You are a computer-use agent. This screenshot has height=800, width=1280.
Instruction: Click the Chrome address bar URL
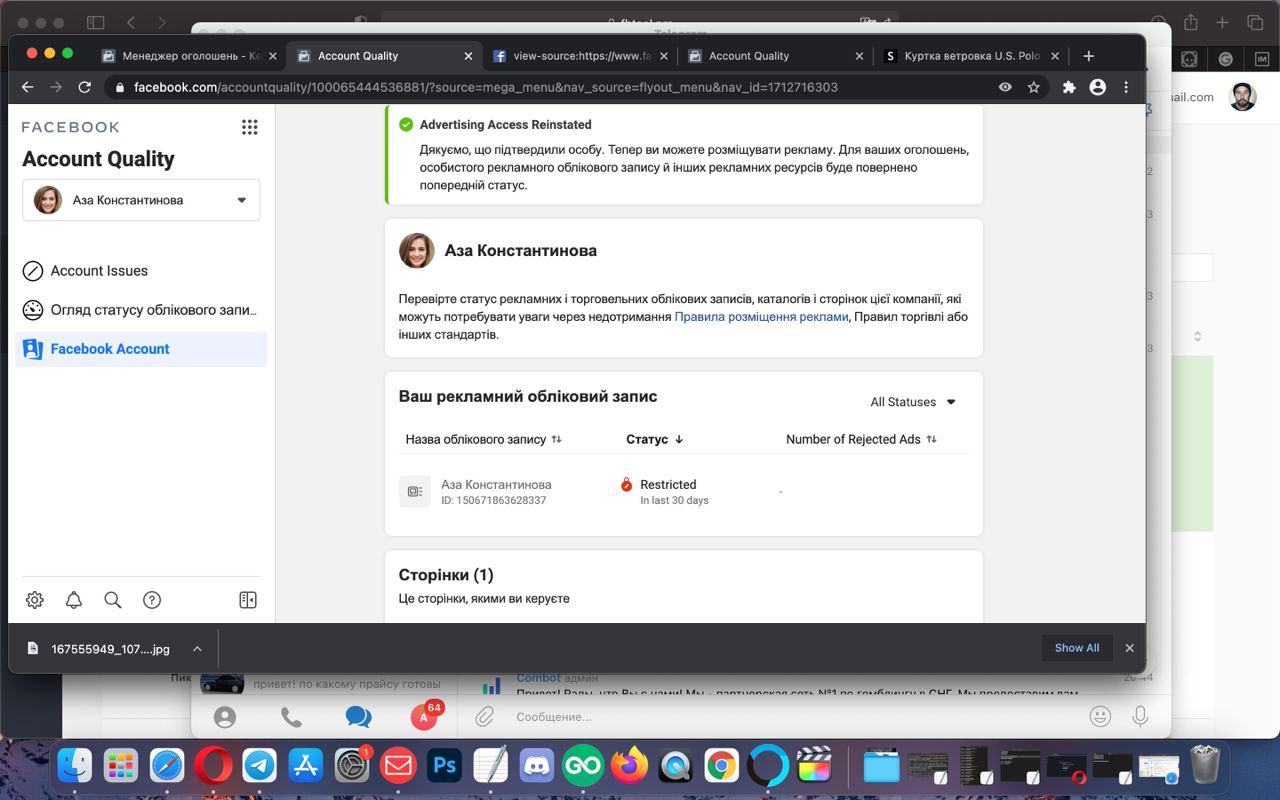pos(486,87)
